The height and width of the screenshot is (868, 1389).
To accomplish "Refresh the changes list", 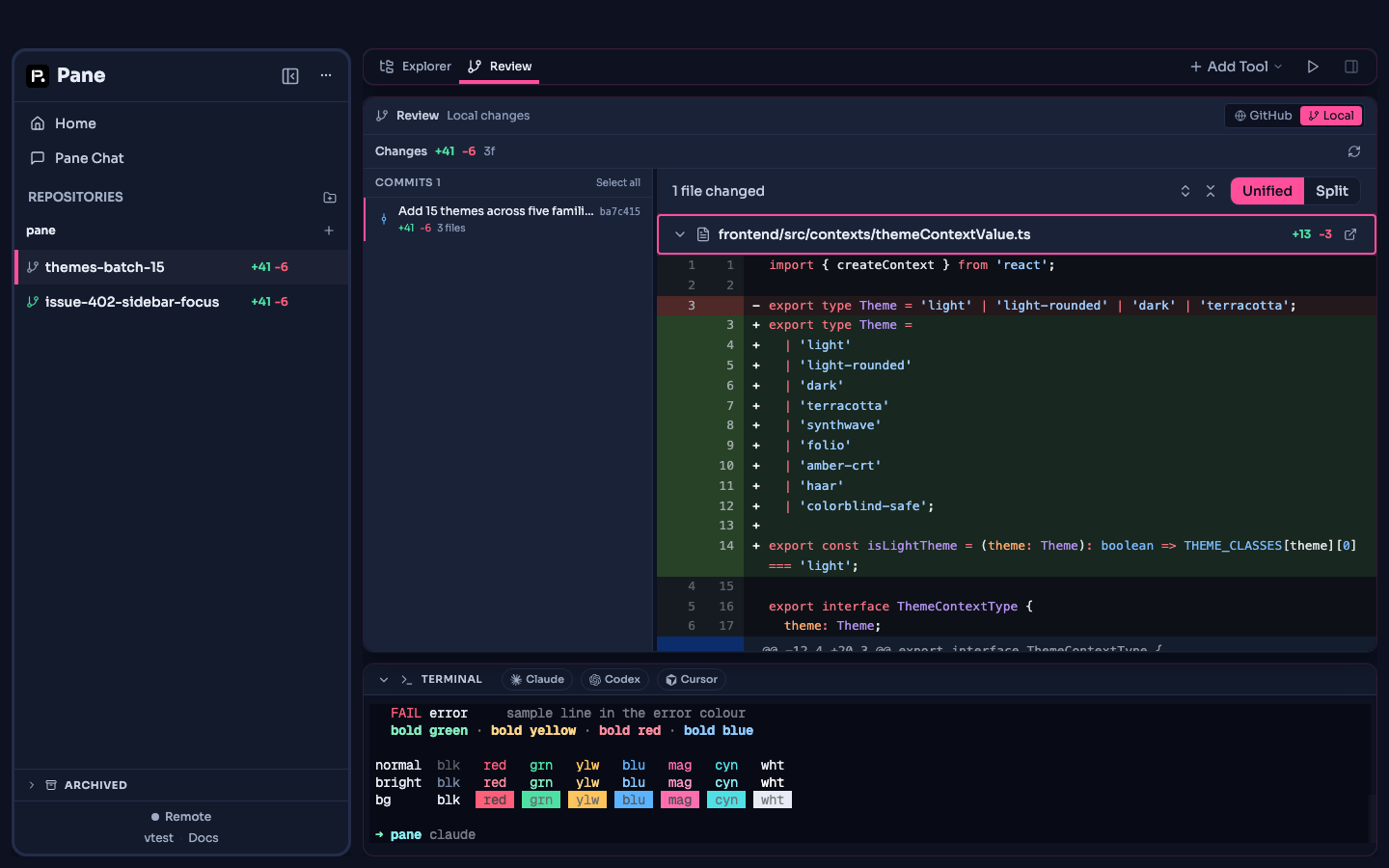I will click(1354, 151).
